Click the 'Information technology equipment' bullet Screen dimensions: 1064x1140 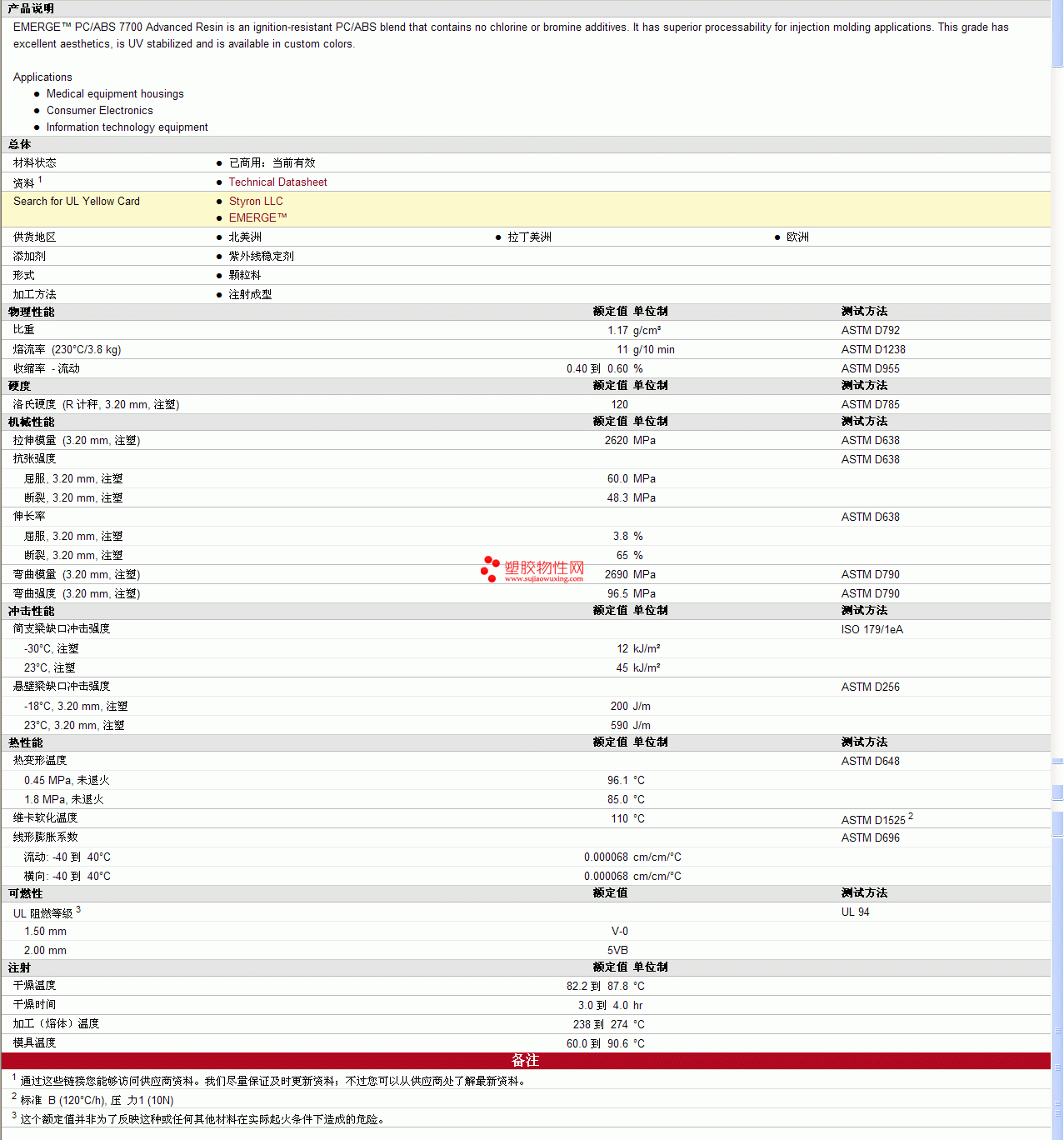tap(127, 127)
